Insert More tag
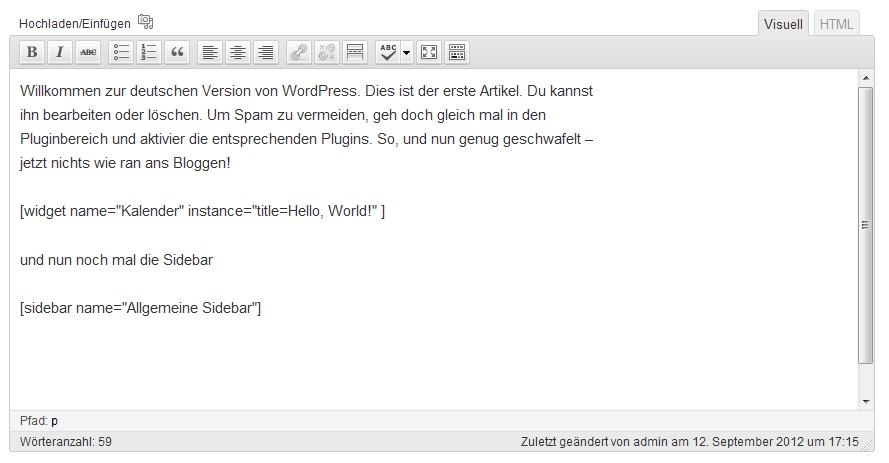This screenshot has height=463, width=889. (x=355, y=53)
